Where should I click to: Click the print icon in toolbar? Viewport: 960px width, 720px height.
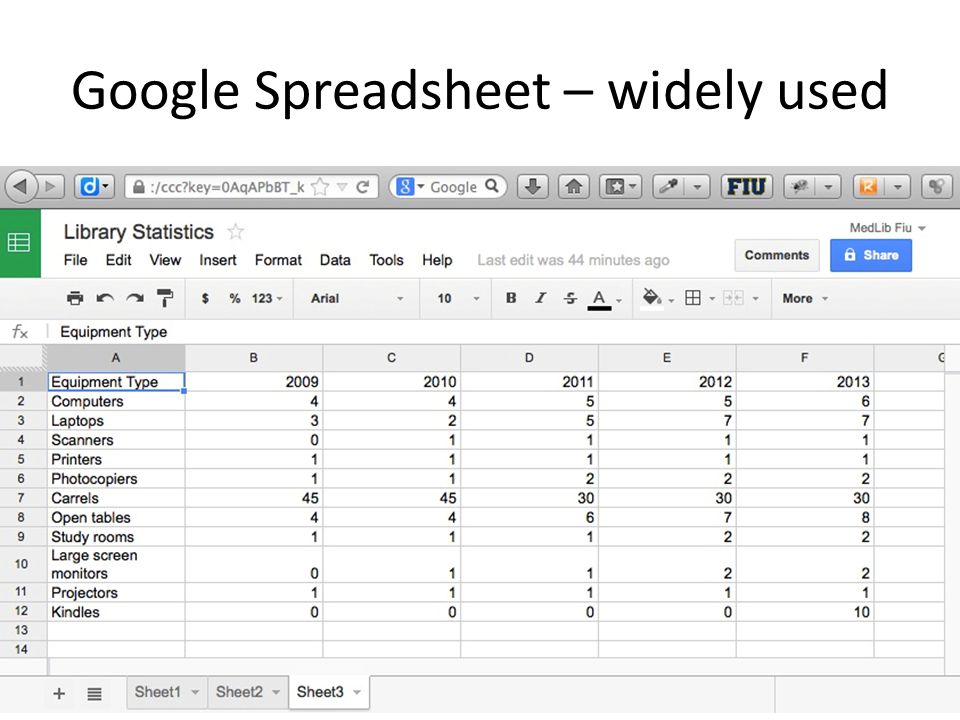coord(75,298)
